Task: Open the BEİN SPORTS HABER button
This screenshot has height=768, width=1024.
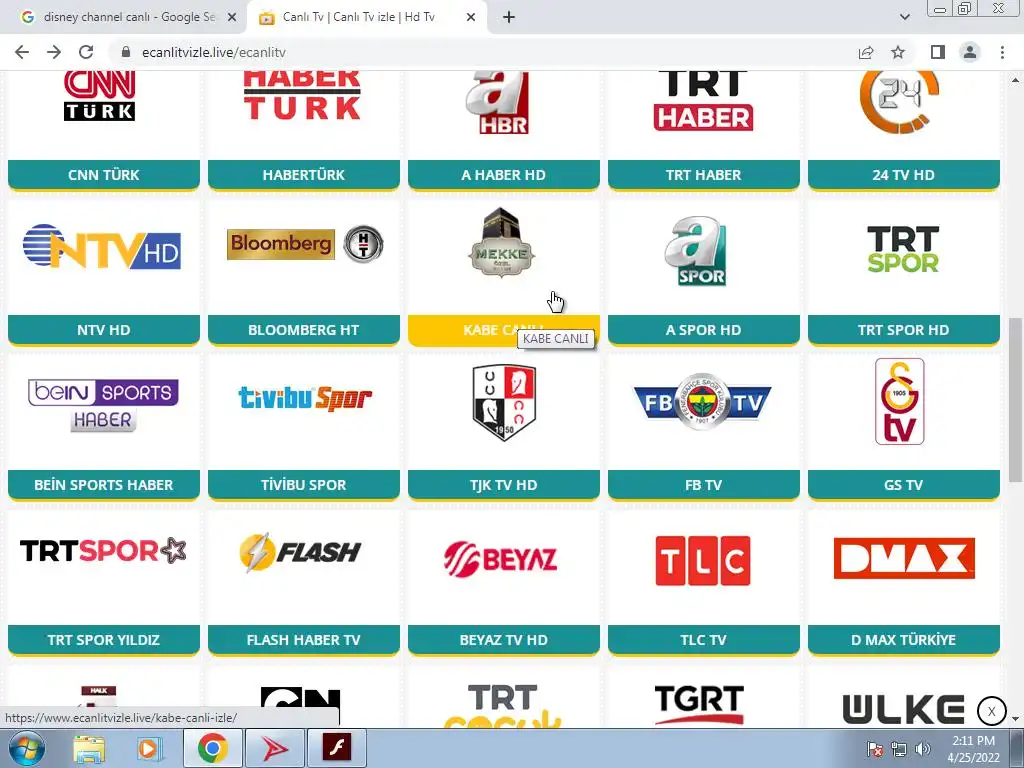Action: tap(104, 485)
